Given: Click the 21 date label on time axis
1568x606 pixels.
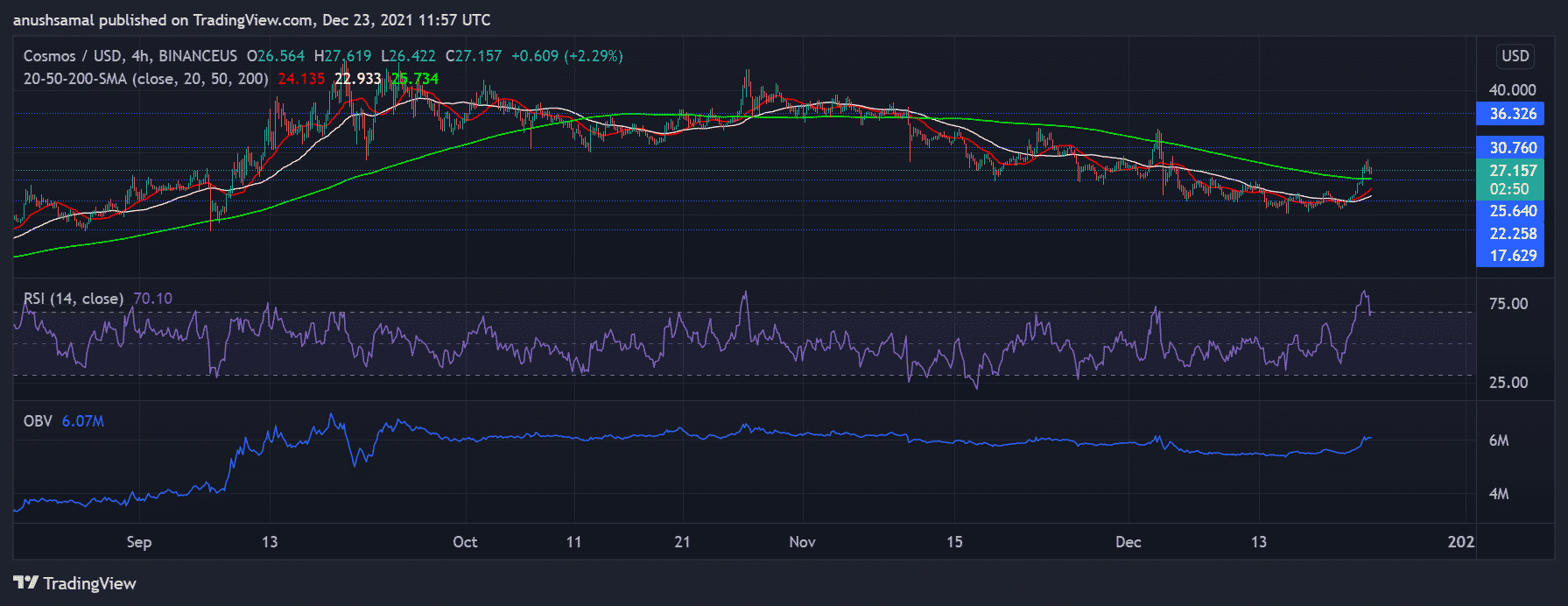Looking at the screenshot, I should 682,542.
